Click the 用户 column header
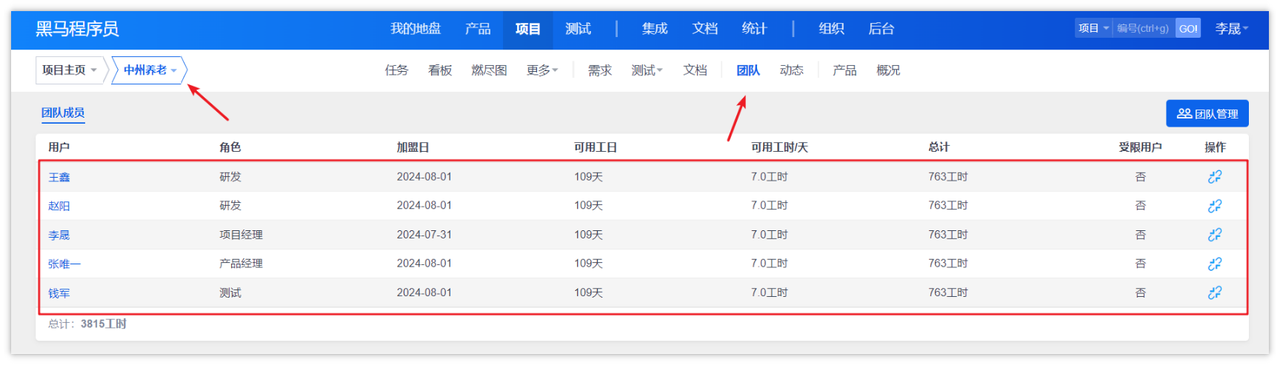This screenshot has width=1280, height=365. [59, 147]
